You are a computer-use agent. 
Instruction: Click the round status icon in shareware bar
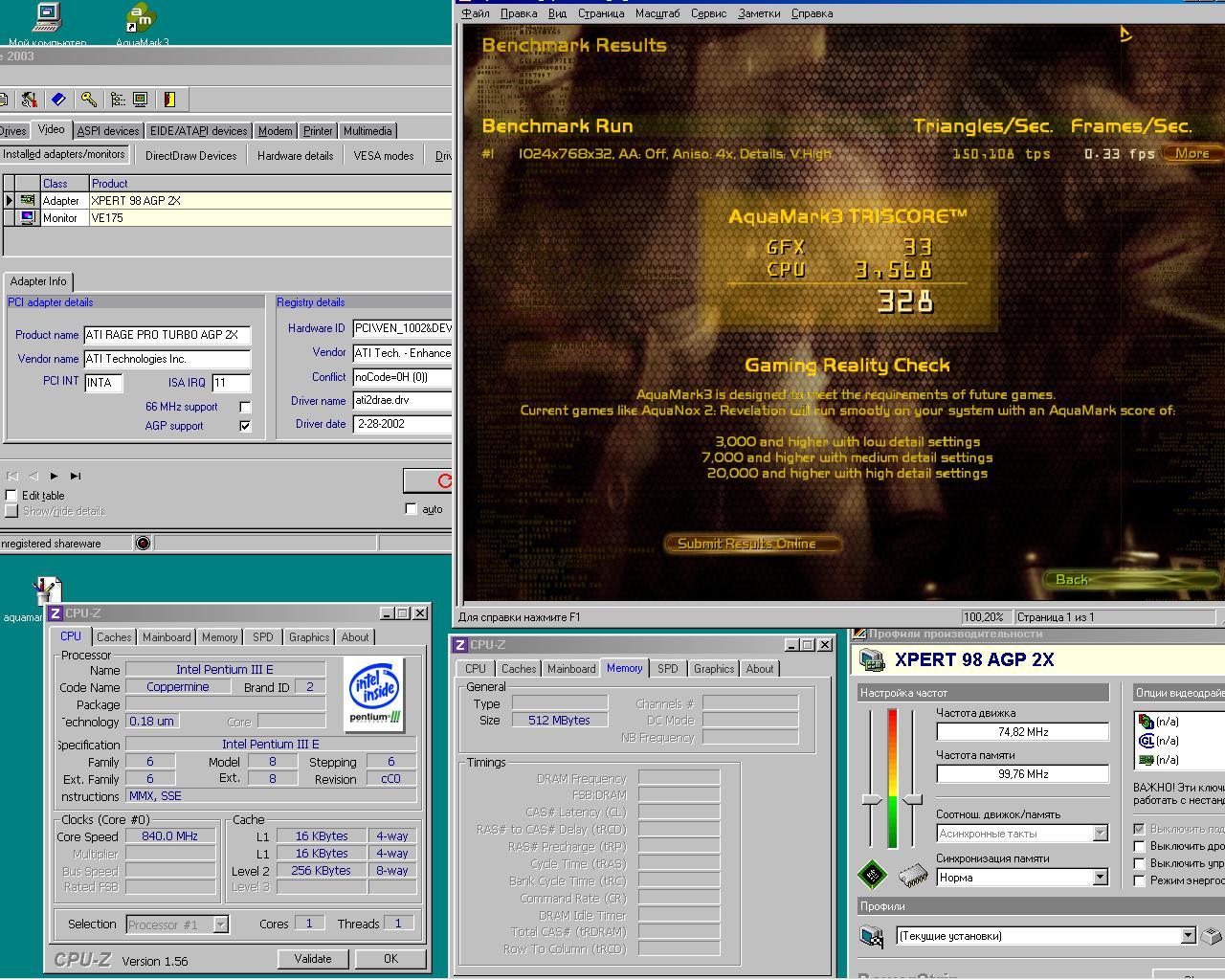(x=143, y=543)
